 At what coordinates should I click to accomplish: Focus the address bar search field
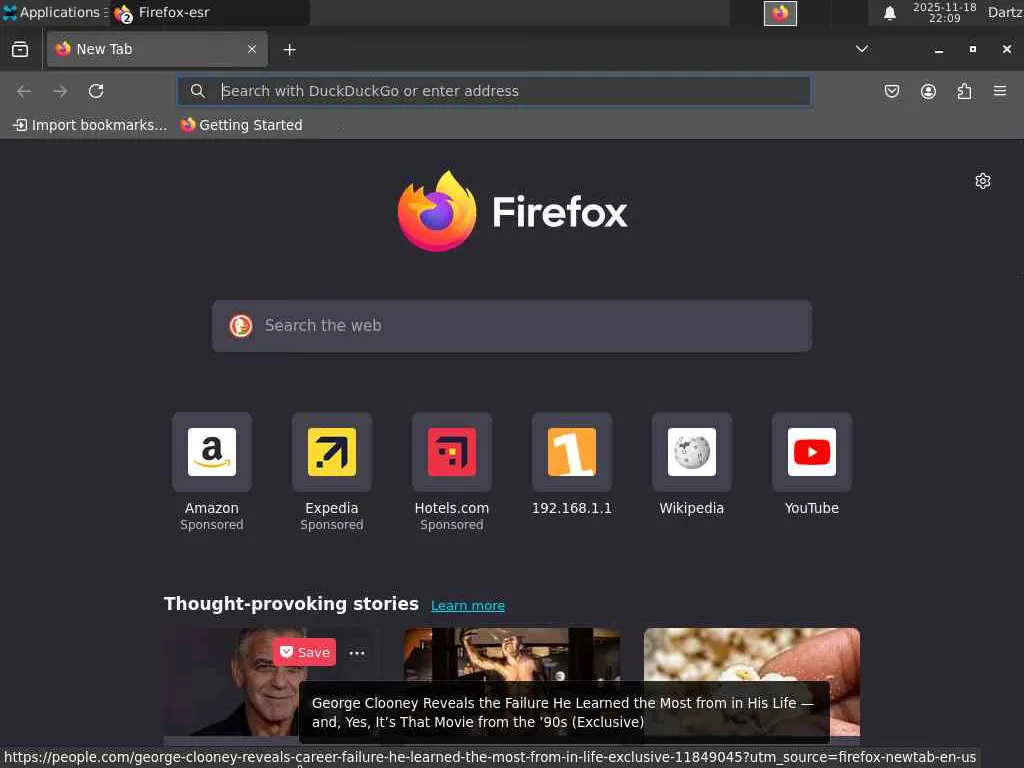pos(494,91)
